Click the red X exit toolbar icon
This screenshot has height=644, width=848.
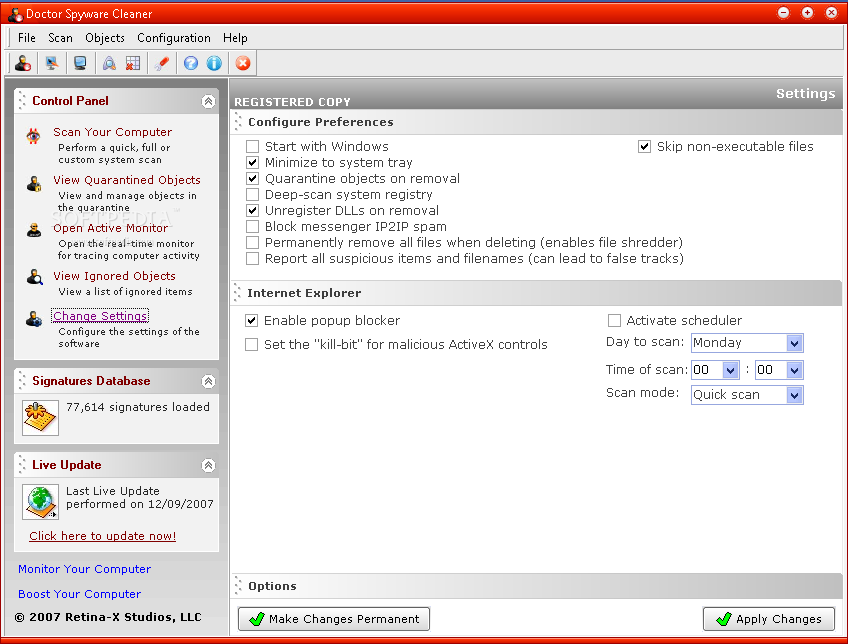tap(243, 63)
